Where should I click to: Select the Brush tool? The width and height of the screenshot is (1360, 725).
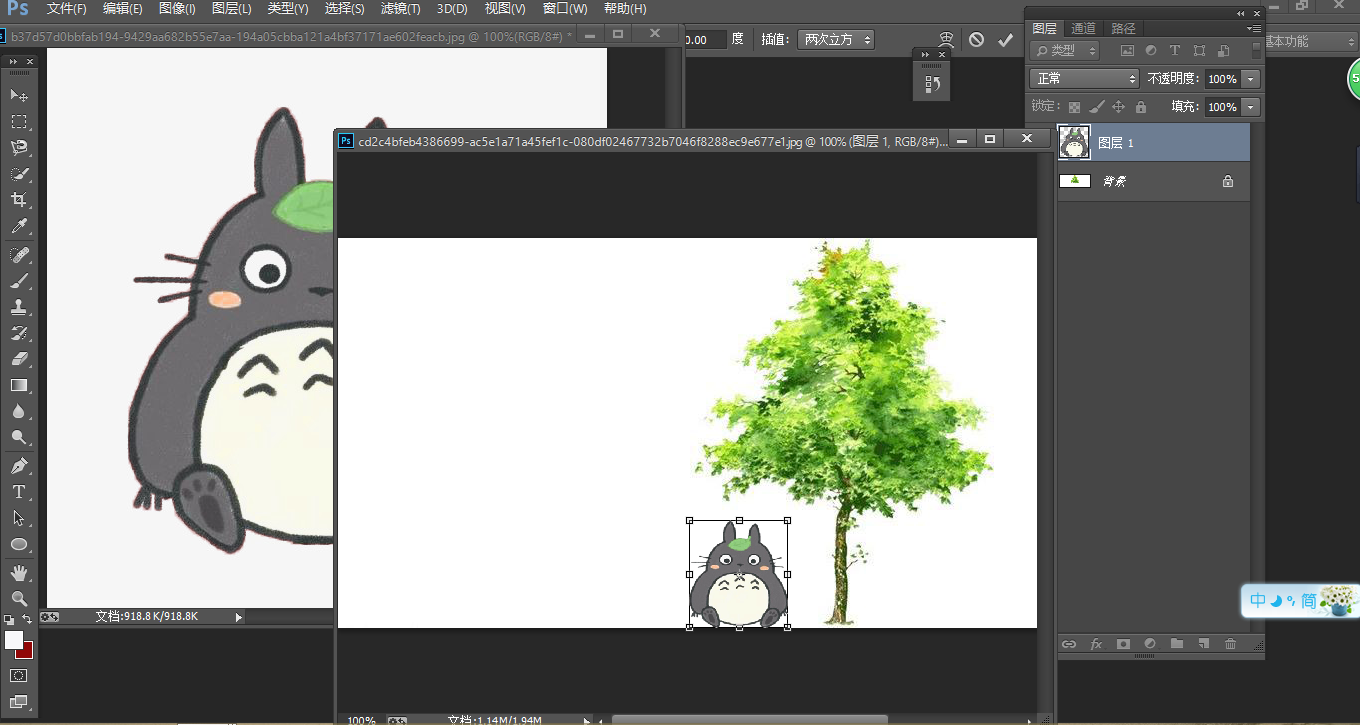point(19,281)
